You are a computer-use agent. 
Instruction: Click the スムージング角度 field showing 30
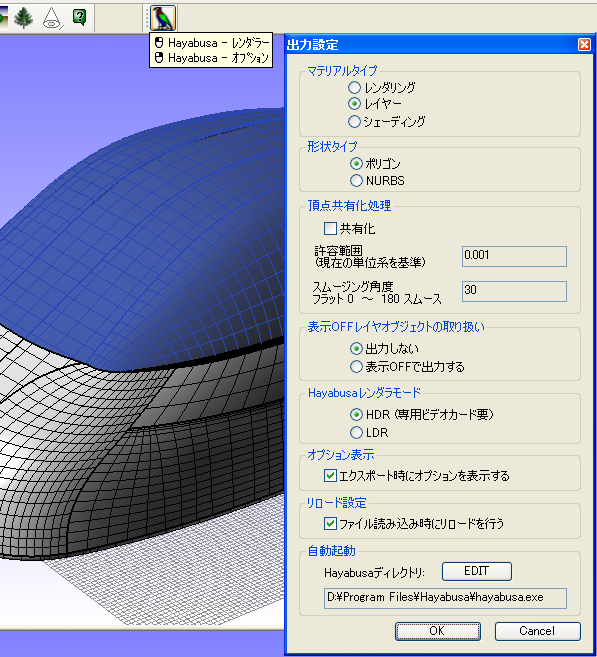click(514, 291)
